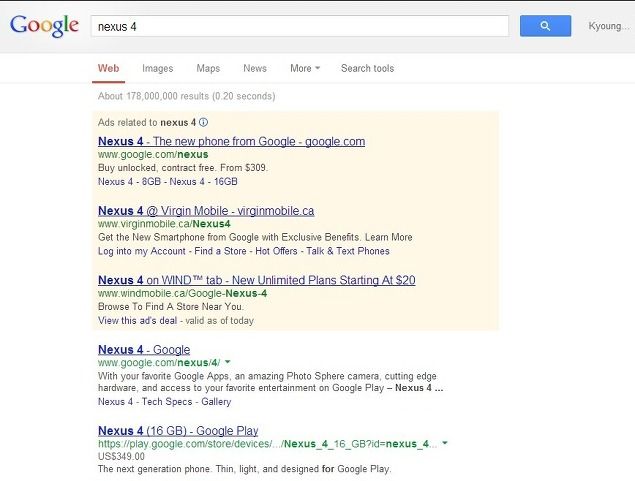The image size is (635, 481).
Task: Click the Google logo
Action: tap(44, 26)
